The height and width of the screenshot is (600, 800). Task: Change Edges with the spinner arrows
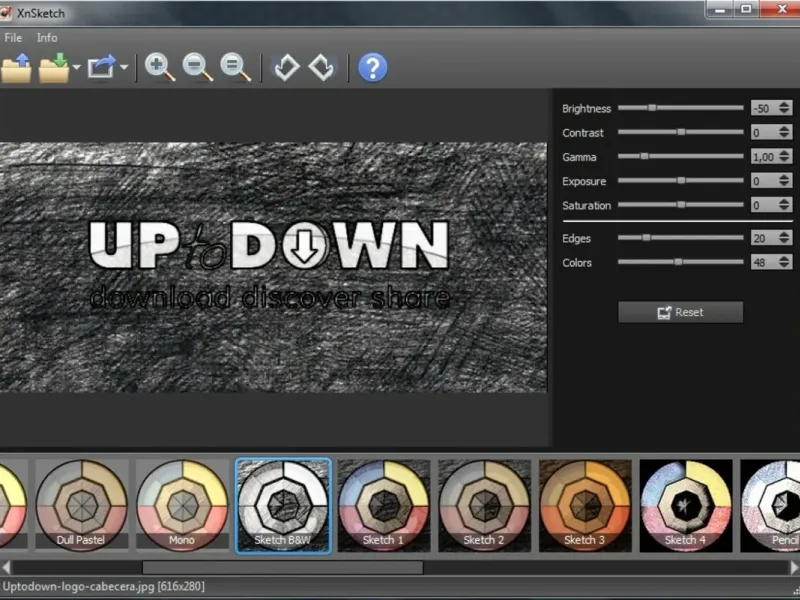[x=785, y=238]
